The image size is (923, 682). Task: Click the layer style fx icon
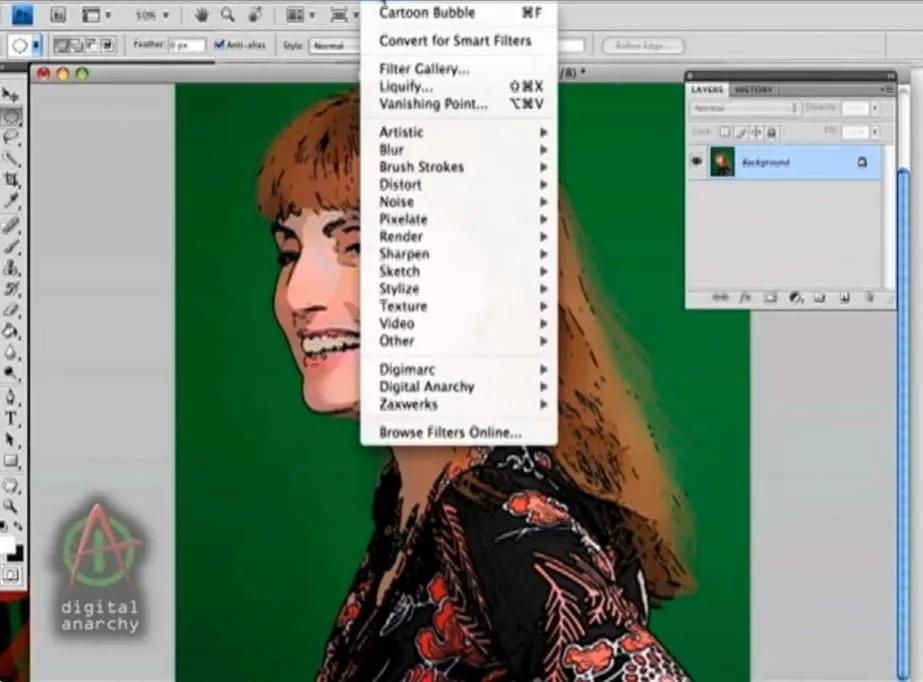[x=745, y=297]
